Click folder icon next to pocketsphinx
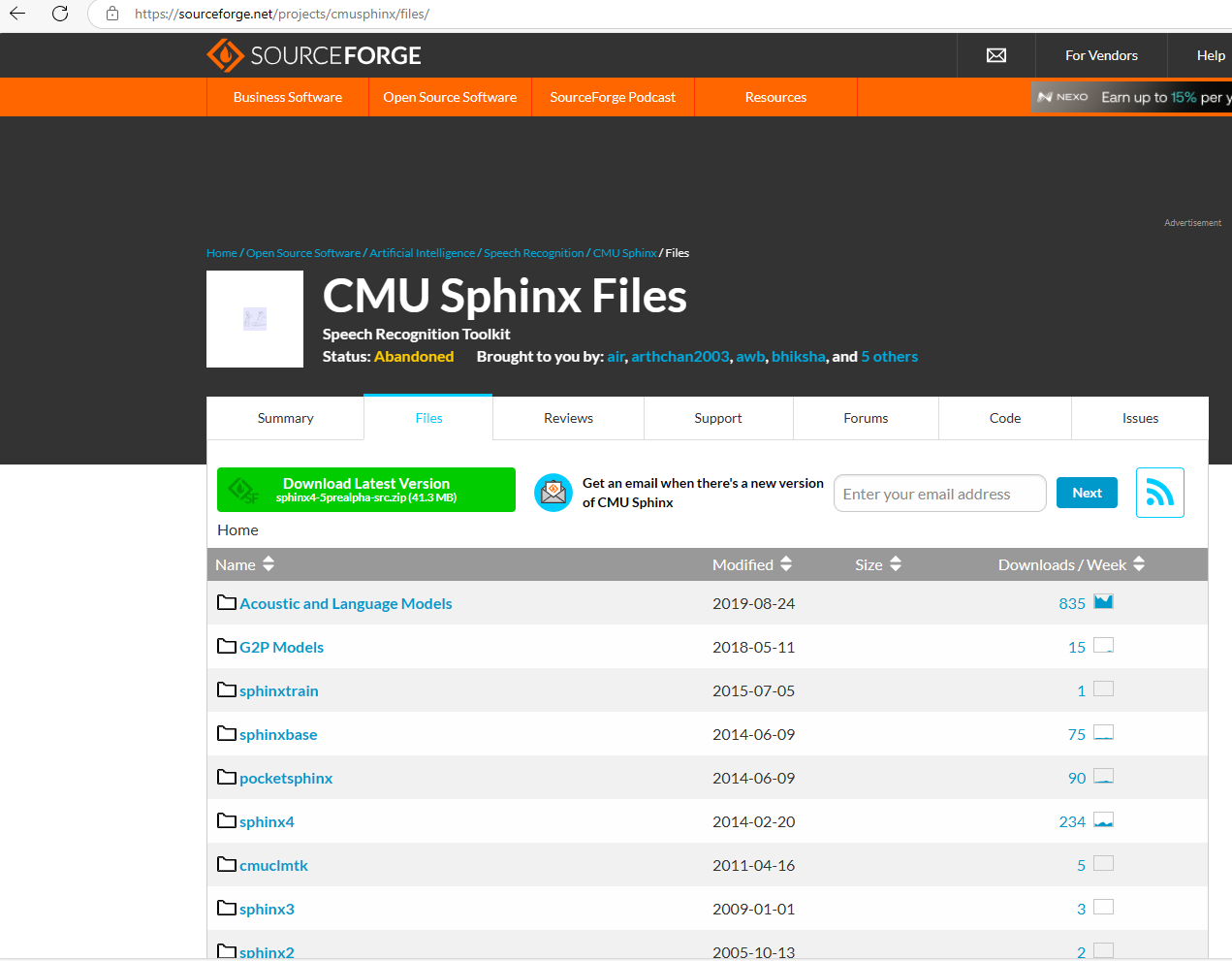This screenshot has width=1232, height=961. (x=227, y=777)
